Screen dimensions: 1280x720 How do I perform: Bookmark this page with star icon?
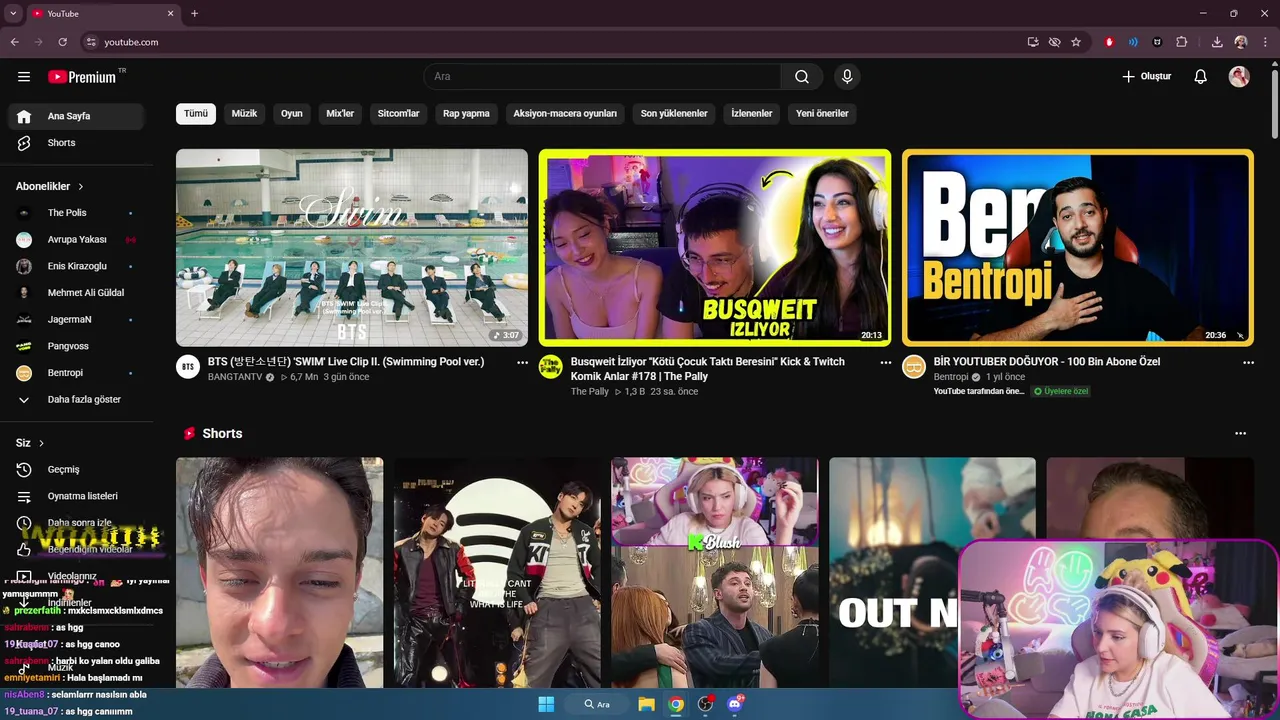tap(1076, 42)
